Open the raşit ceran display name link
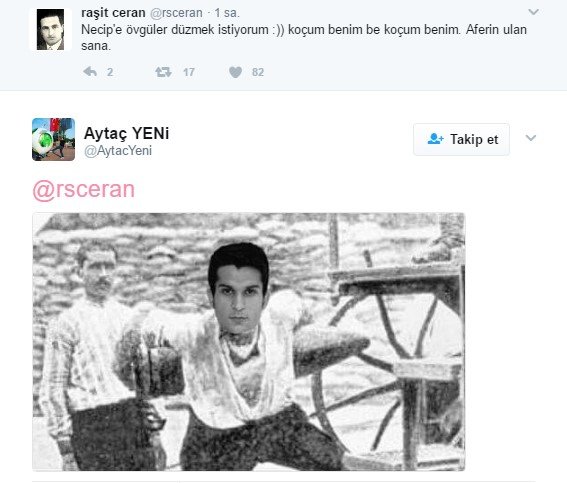 click(113, 13)
